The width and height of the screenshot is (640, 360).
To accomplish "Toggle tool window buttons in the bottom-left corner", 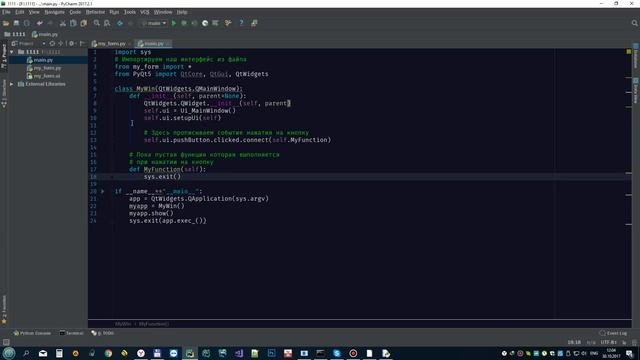I will [6, 342].
